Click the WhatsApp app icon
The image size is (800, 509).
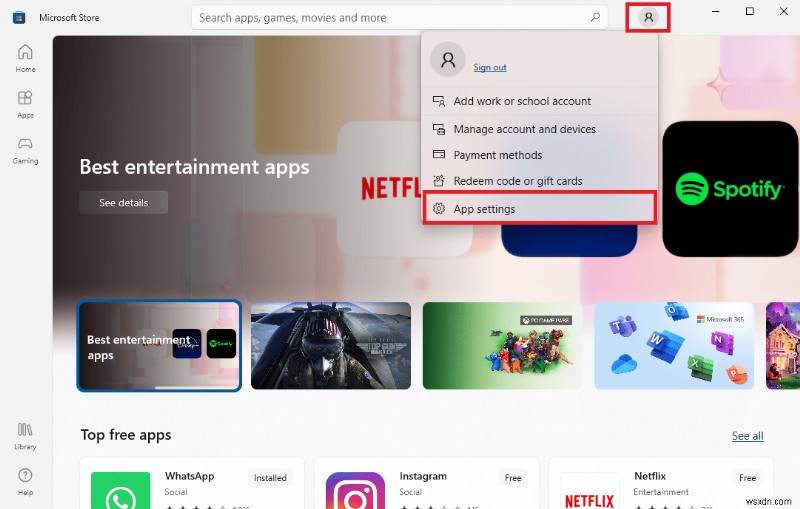click(x=120, y=490)
